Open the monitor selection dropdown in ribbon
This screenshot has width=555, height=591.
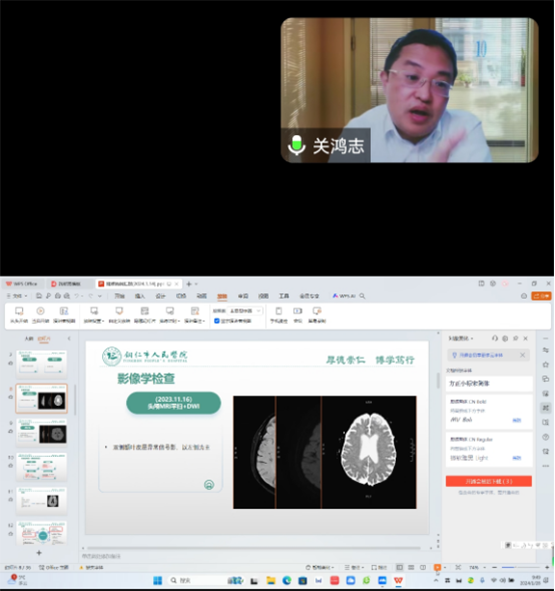click(245, 311)
